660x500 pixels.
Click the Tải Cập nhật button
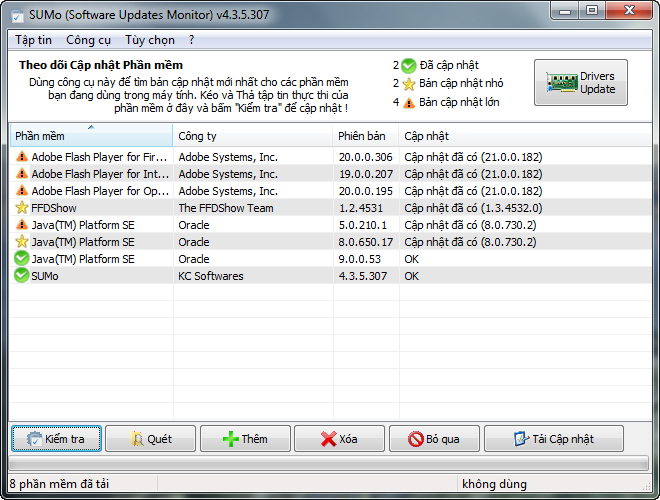coord(554,439)
